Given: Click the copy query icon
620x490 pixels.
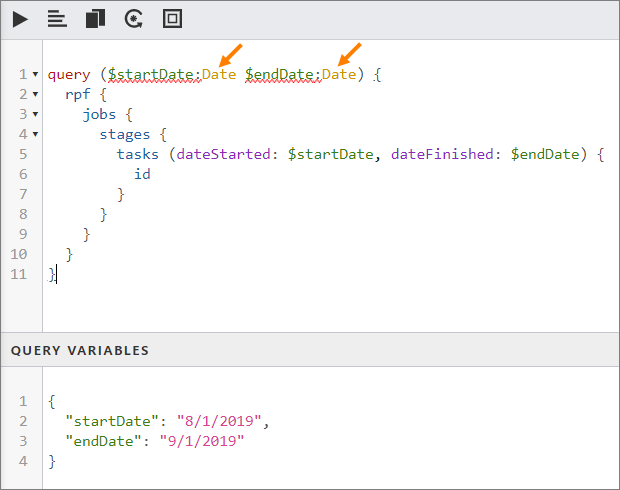Looking at the screenshot, I should pyautogui.click(x=95, y=19).
